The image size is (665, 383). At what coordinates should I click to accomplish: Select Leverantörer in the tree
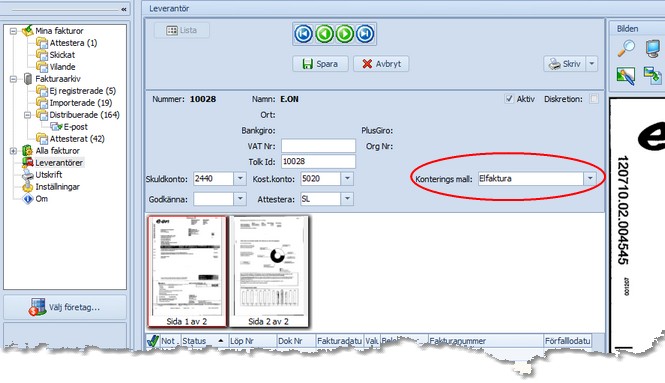coord(59,163)
